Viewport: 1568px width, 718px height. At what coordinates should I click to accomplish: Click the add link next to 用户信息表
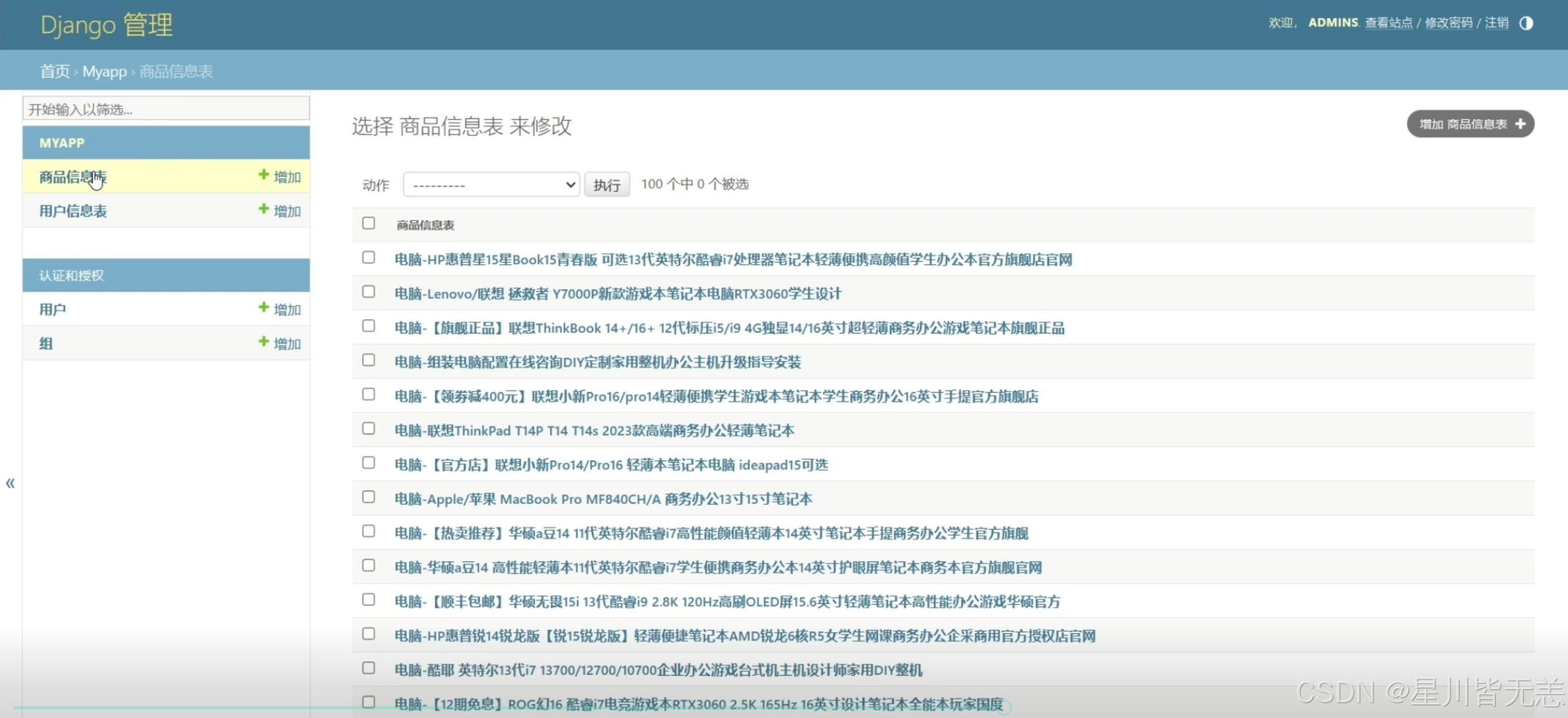click(280, 211)
